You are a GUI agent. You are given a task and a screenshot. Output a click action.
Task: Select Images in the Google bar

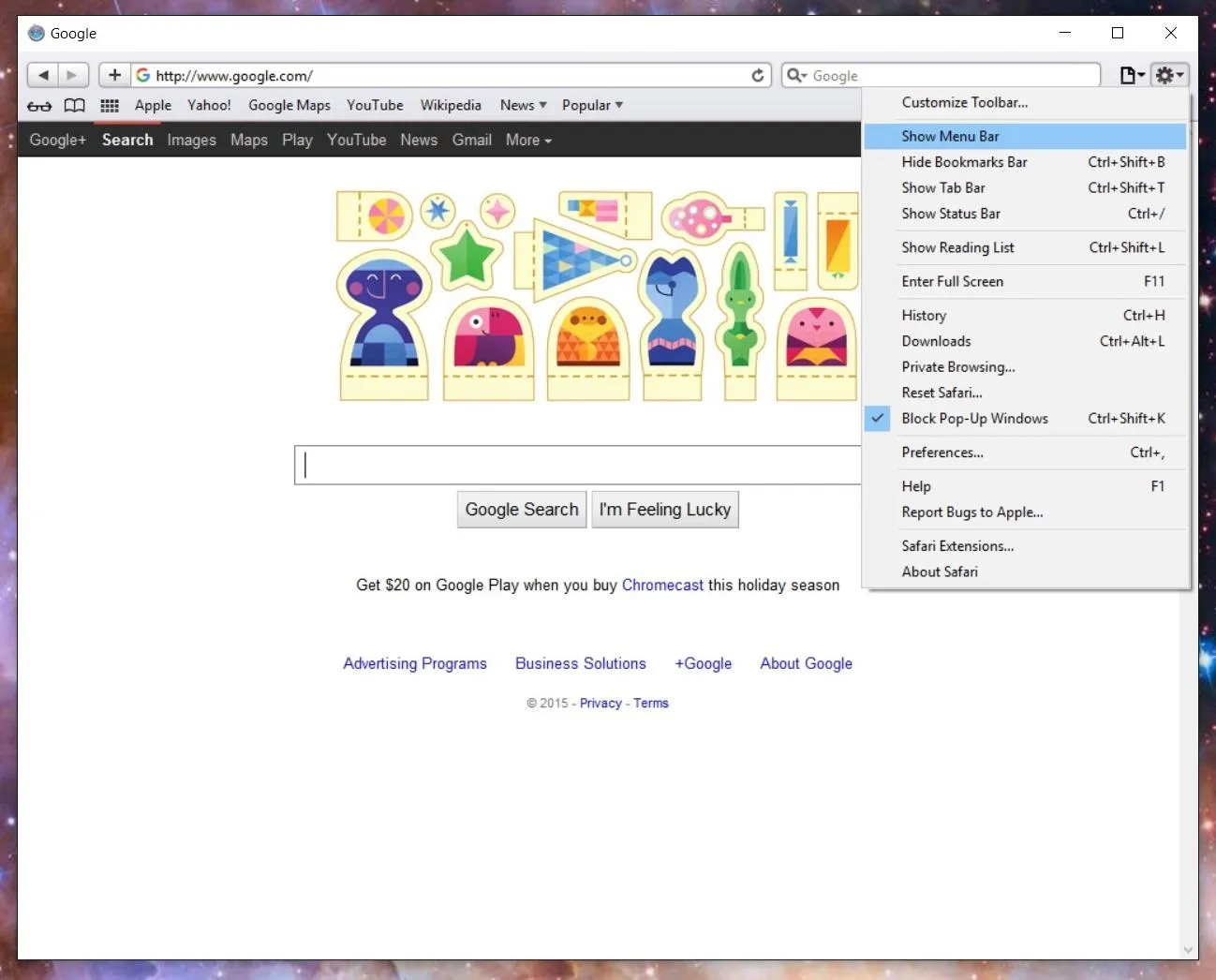click(191, 140)
